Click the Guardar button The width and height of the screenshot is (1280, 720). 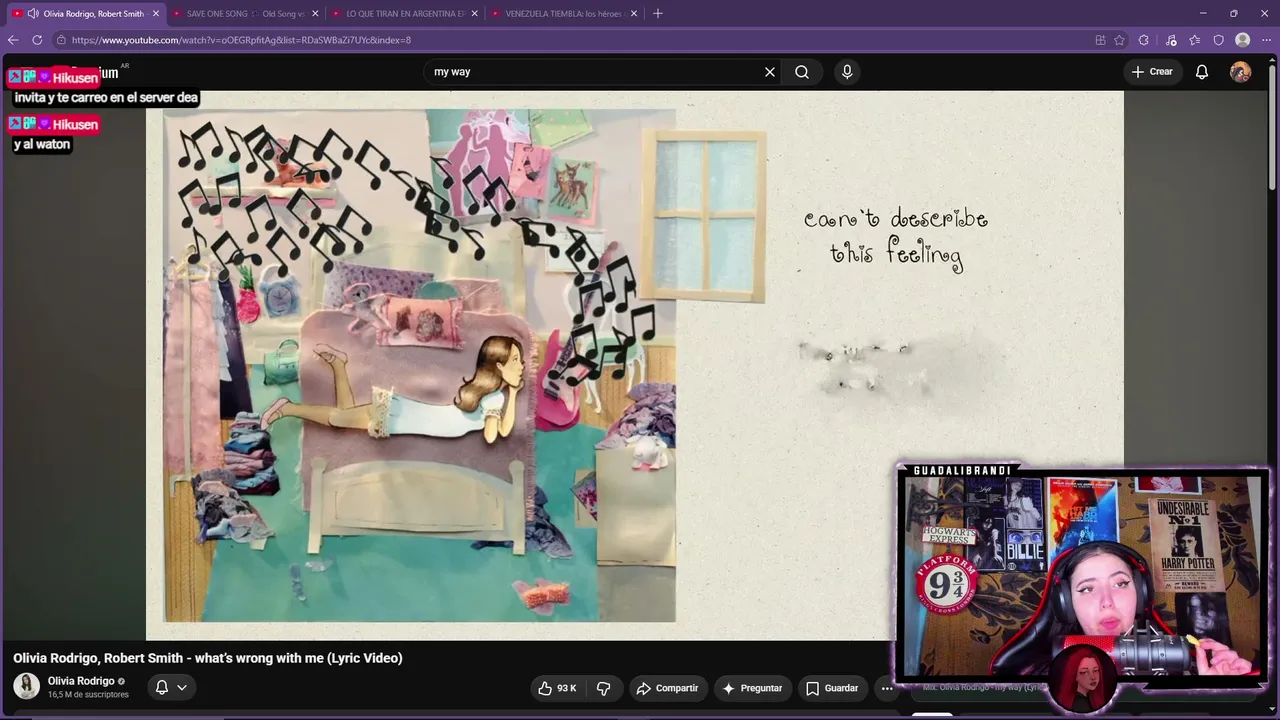pos(832,688)
